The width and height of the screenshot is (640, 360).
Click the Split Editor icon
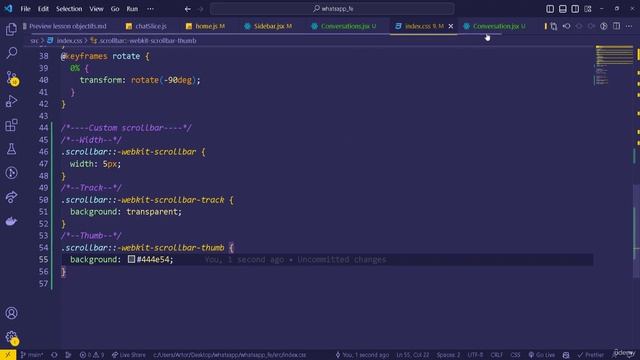click(x=616, y=26)
